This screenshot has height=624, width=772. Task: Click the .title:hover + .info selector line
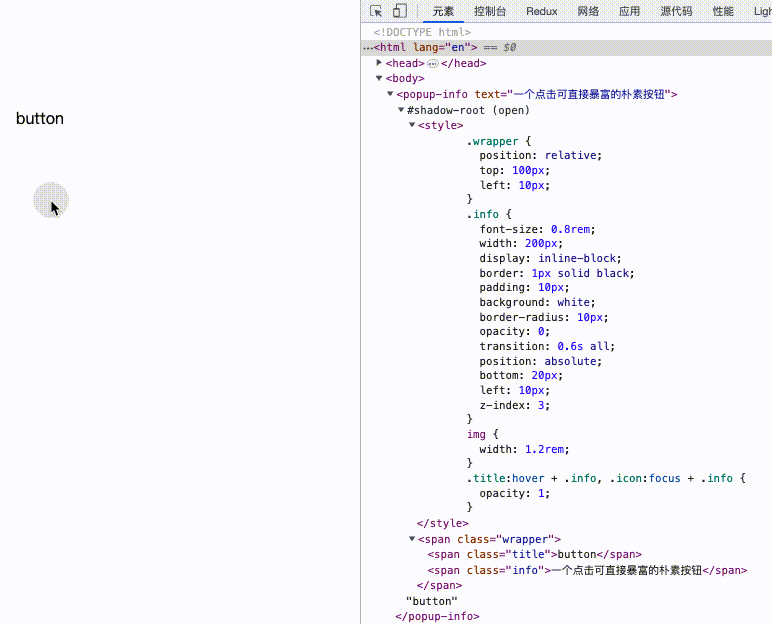pos(606,478)
